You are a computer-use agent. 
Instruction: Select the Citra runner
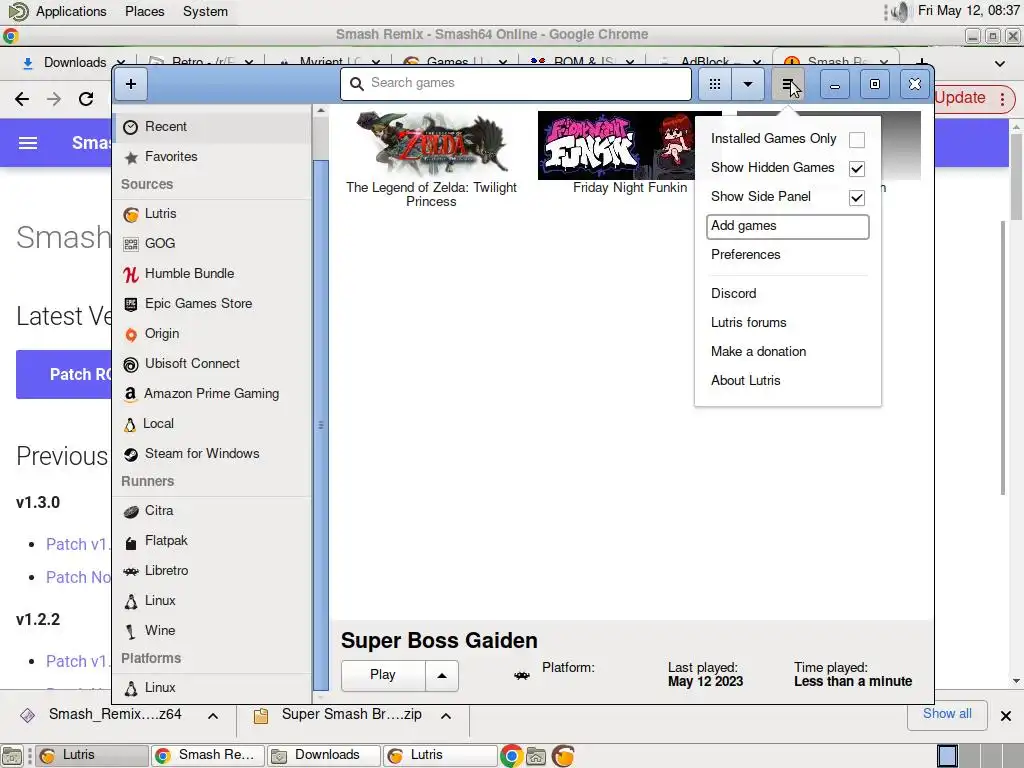[212, 511]
